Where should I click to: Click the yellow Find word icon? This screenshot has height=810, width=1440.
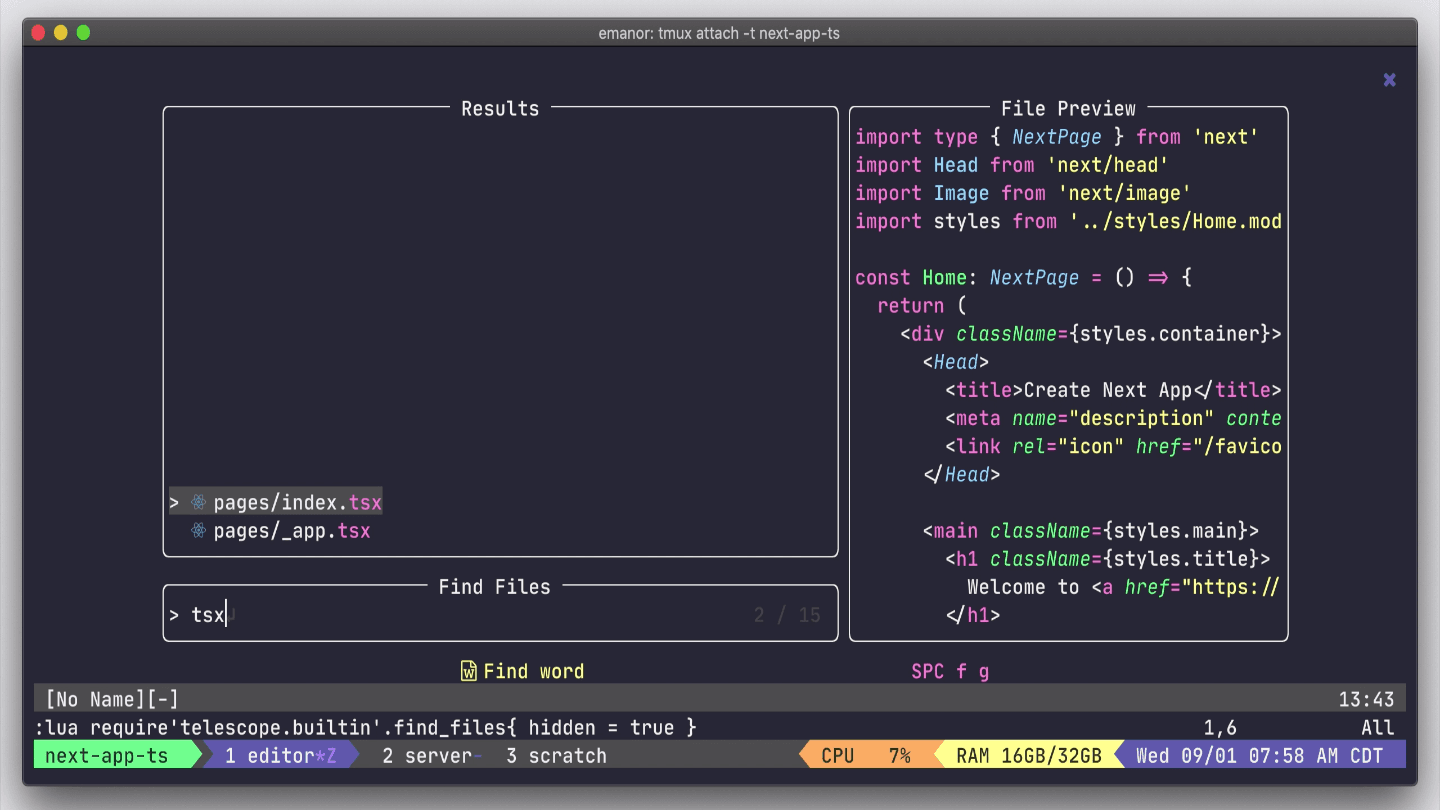click(469, 671)
